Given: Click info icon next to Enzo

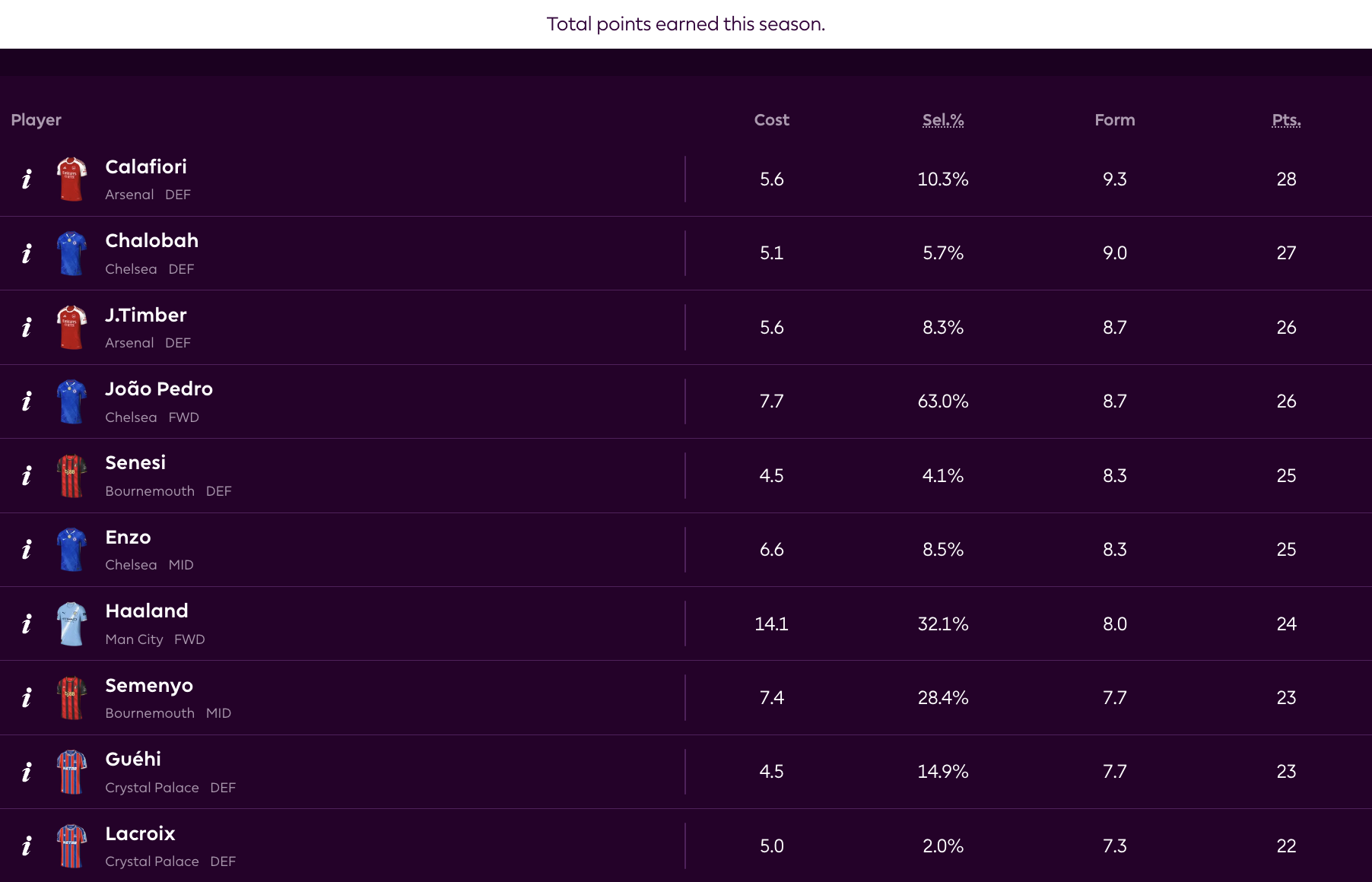Looking at the screenshot, I should pyautogui.click(x=27, y=550).
